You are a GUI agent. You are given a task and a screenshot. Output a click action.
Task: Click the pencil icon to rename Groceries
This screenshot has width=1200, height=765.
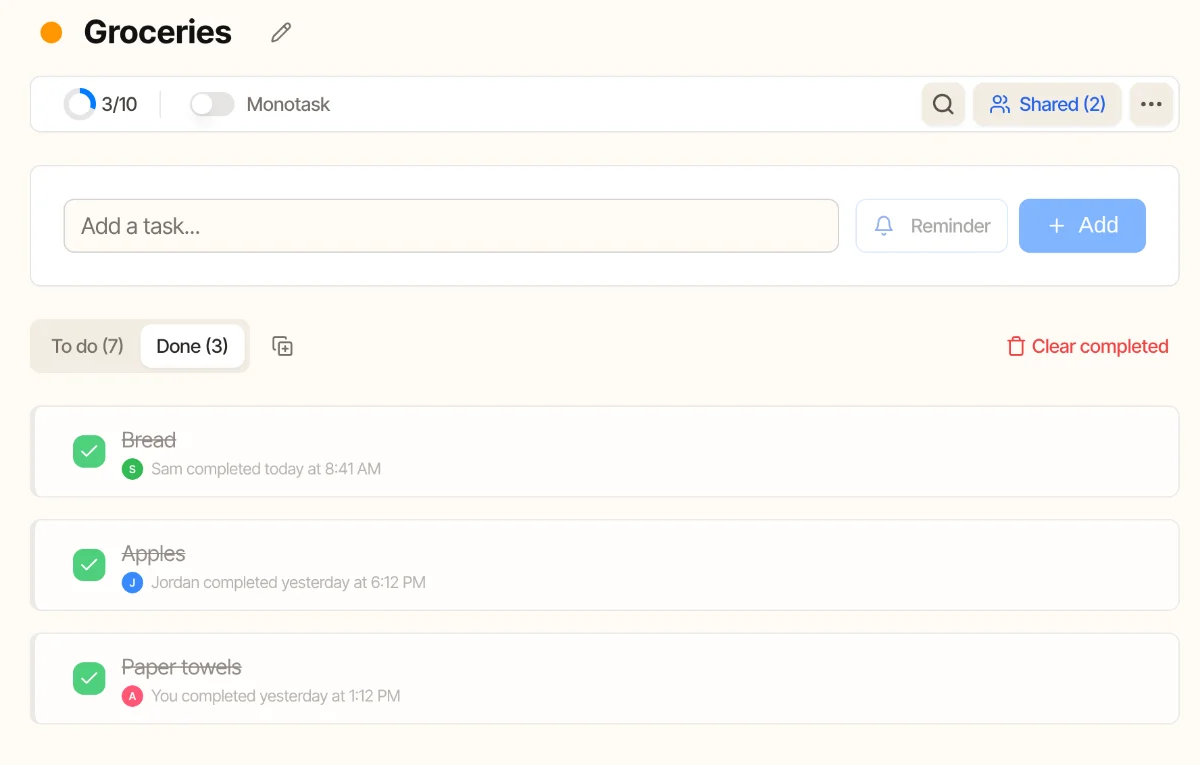(281, 33)
